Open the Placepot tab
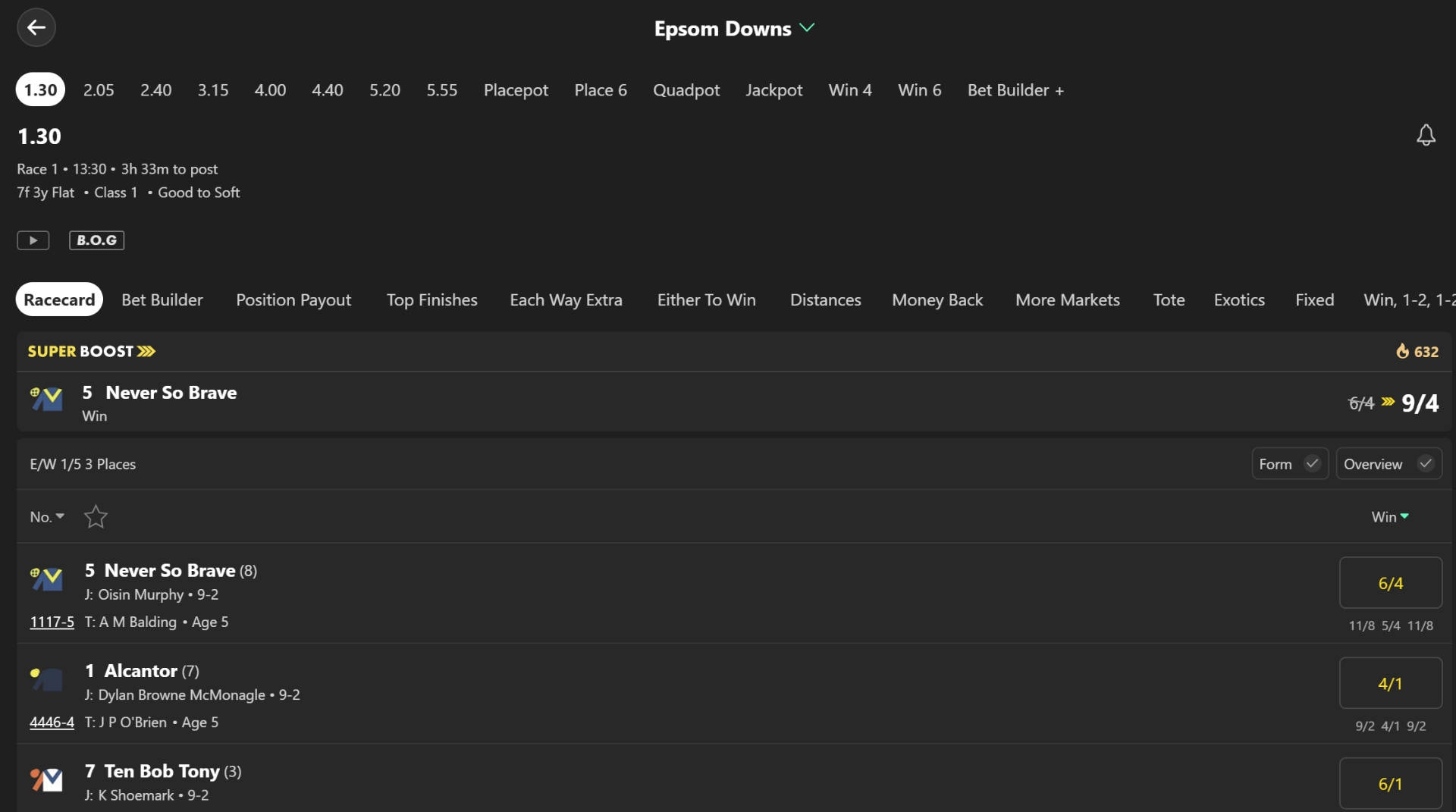 pos(516,89)
